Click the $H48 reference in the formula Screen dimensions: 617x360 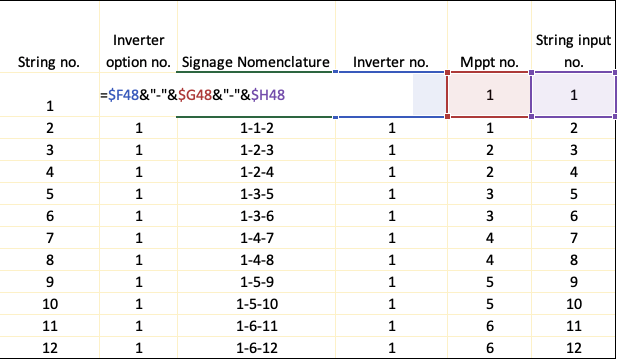pos(268,95)
